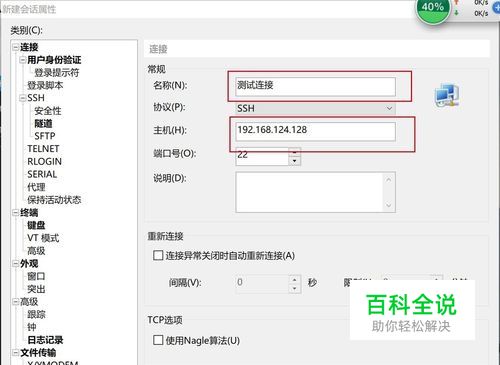
Task: Select 外观 category tree item
Action: 29,264
